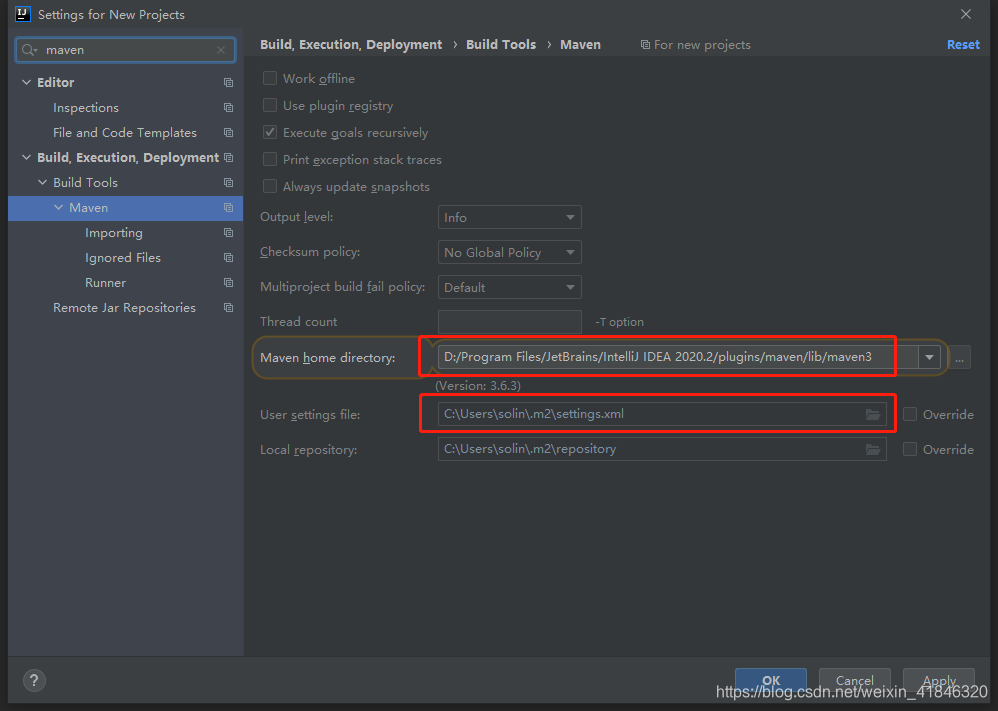The width and height of the screenshot is (998, 711).
Task: Click the project-level icon beside Maven tree row
Action: click(228, 208)
